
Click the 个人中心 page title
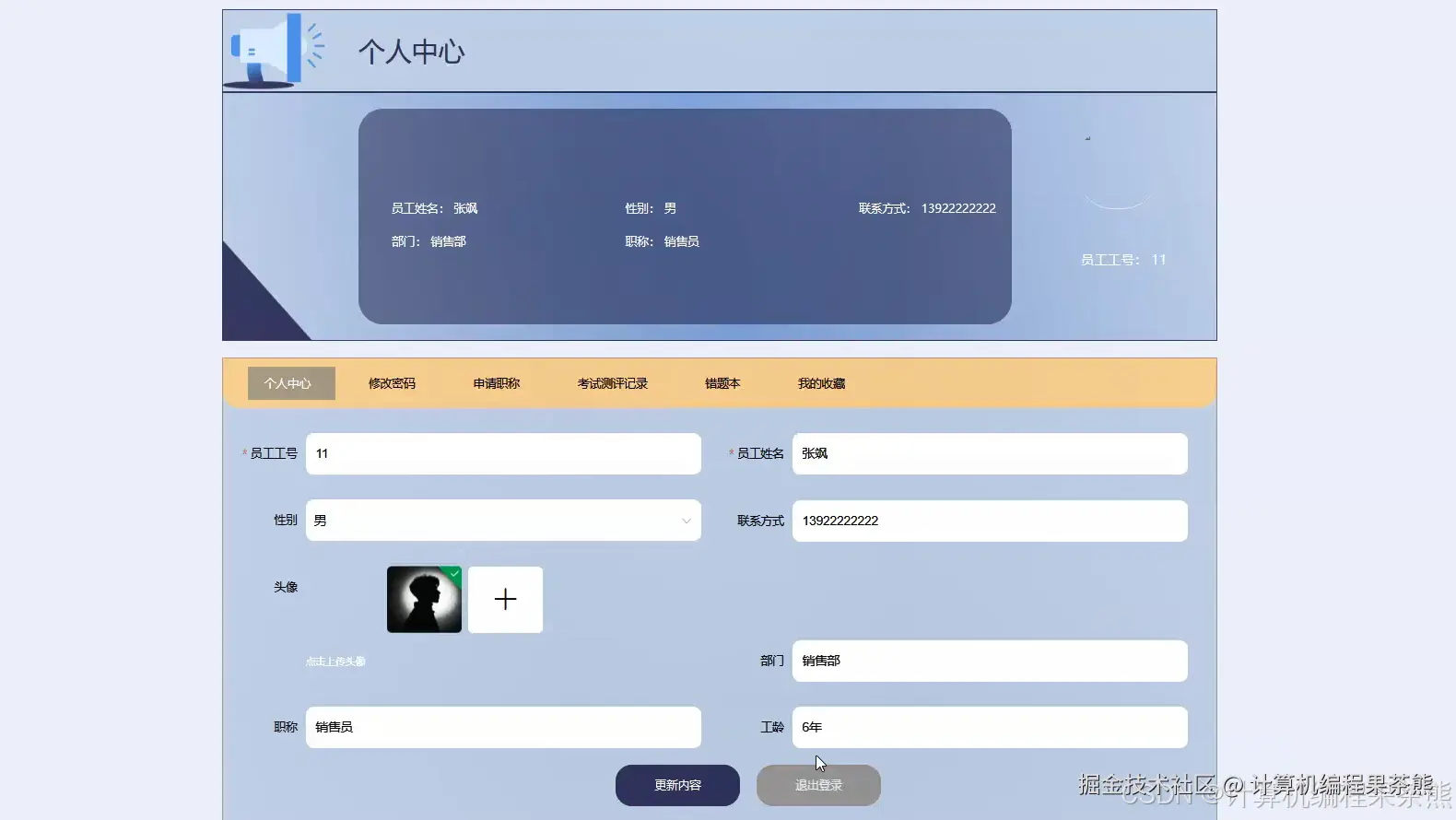tap(411, 52)
